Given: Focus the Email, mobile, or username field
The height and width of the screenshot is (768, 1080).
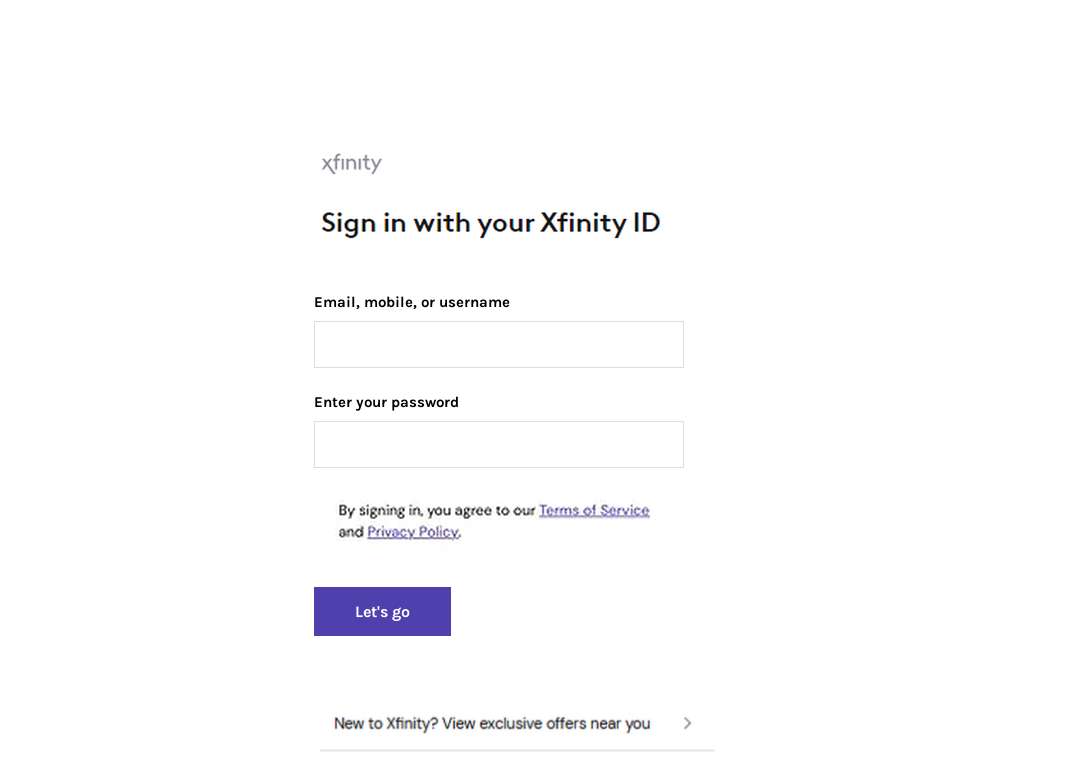Looking at the screenshot, I should pos(499,344).
